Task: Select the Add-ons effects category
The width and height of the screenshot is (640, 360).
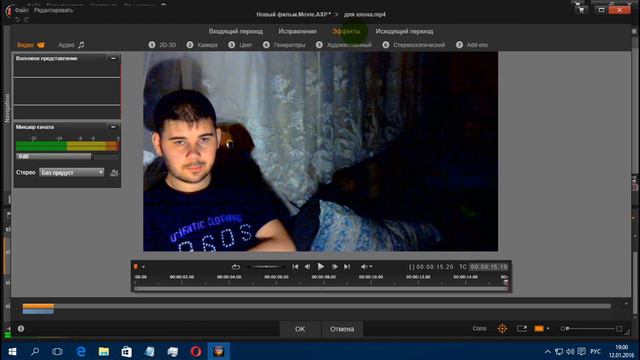Action: click(472, 45)
